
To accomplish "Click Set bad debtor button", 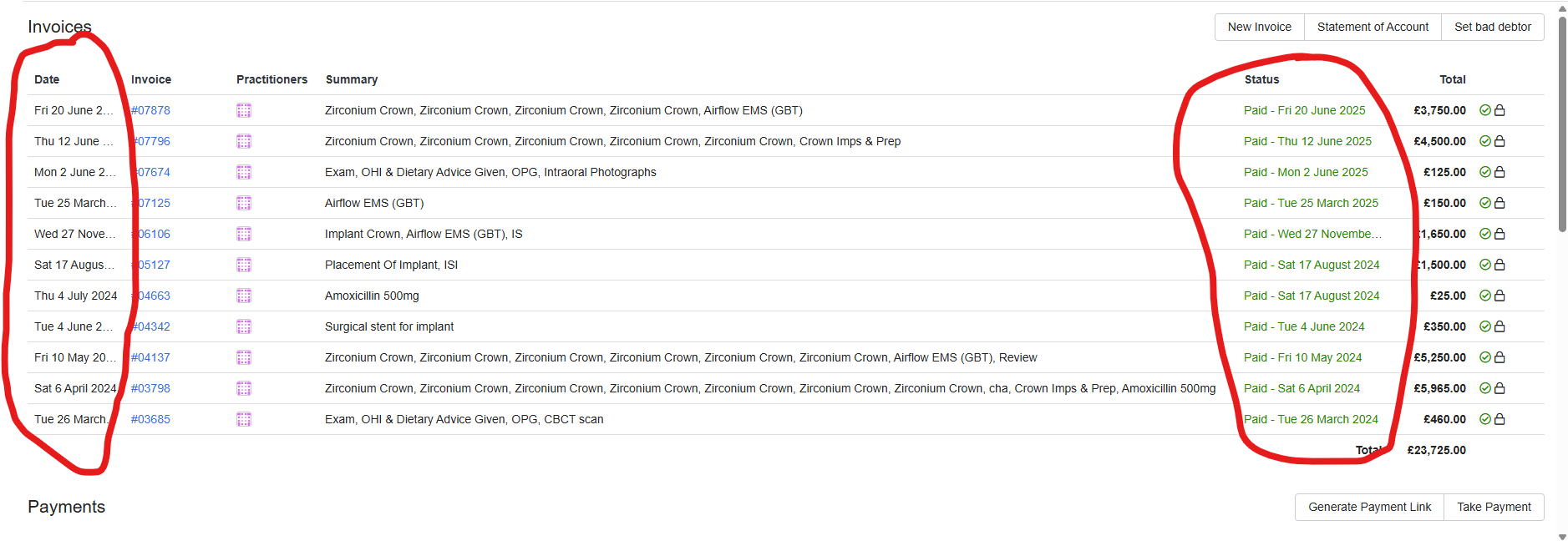I will [x=1493, y=27].
